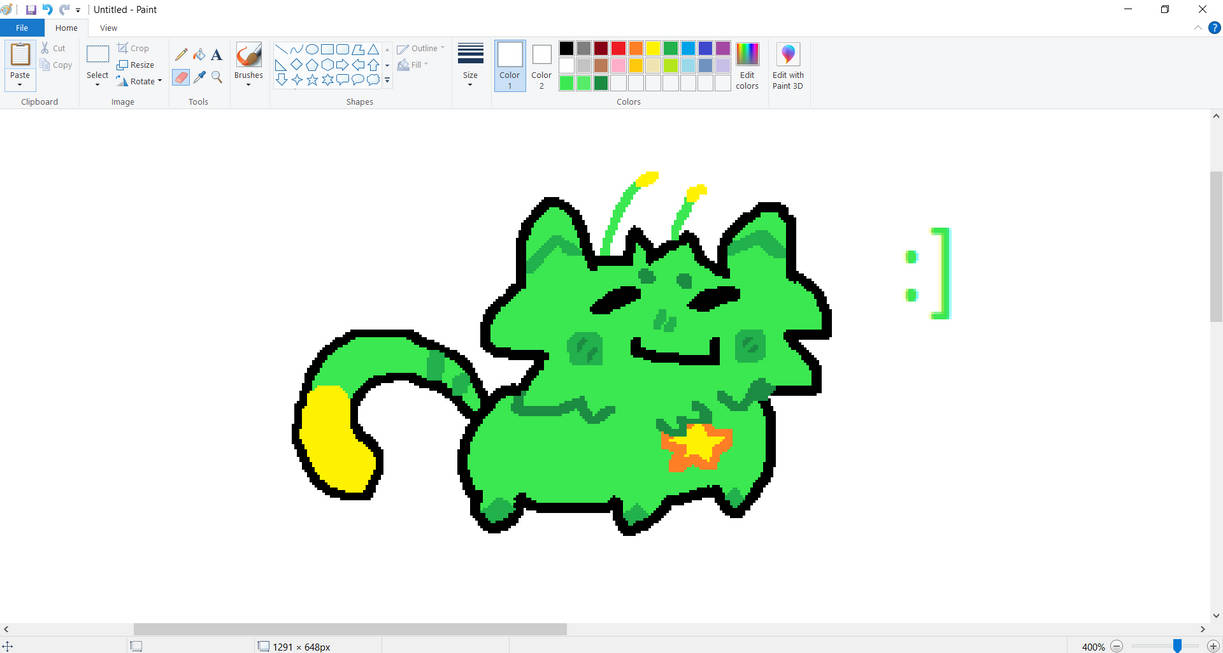
Task: Undo the last action
Action: [47, 9]
